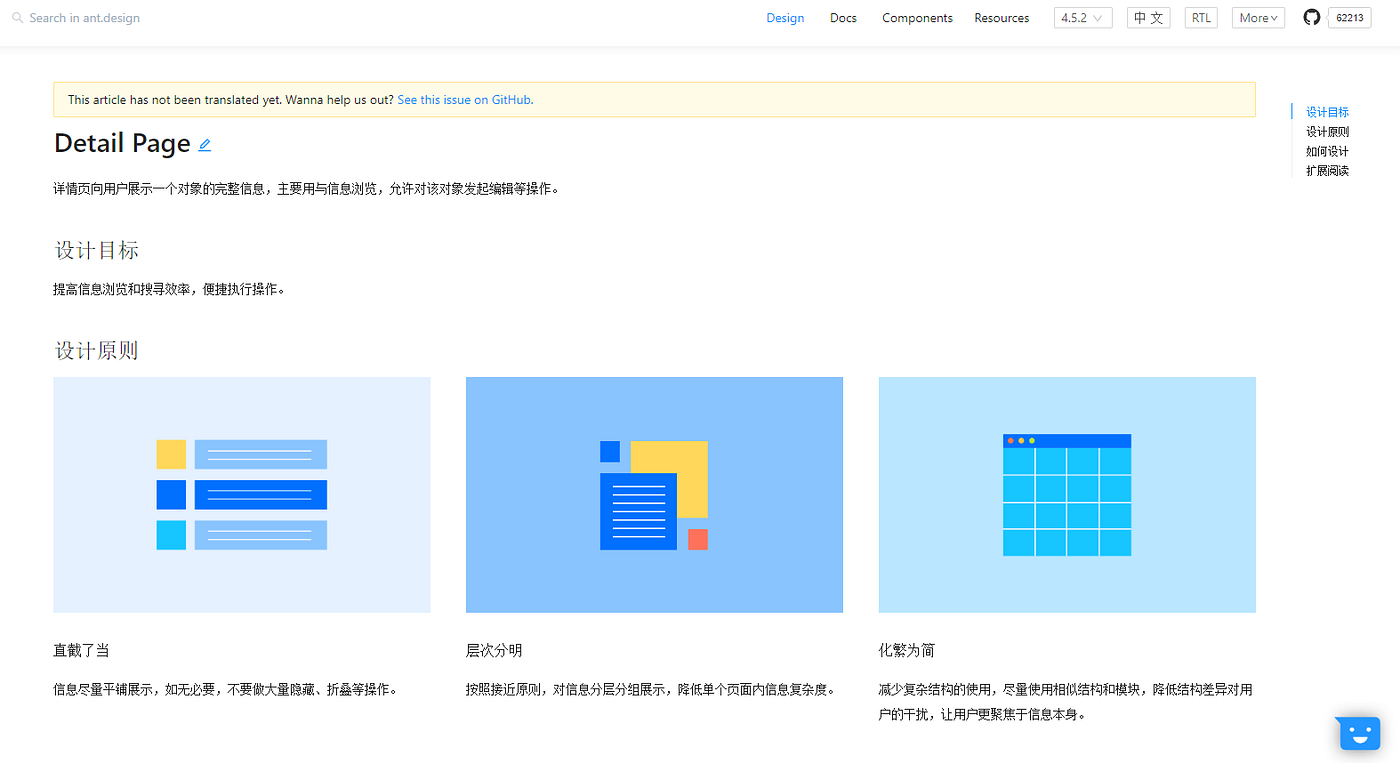
Task: Click the description beginning 按照接近原则
Action: 651,690
